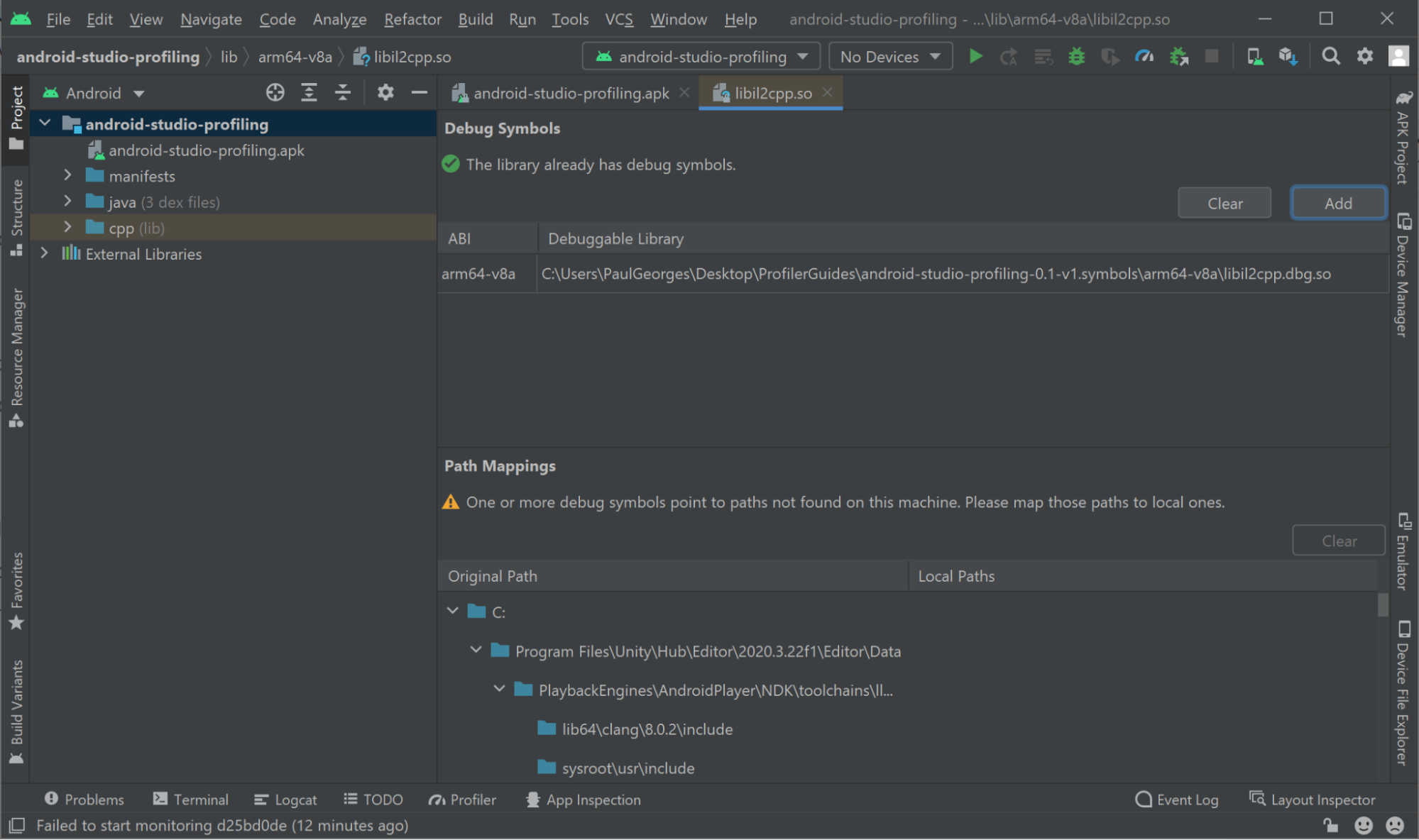The height and width of the screenshot is (840, 1419).
Task: Open the No Devices dropdown
Action: point(890,57)
